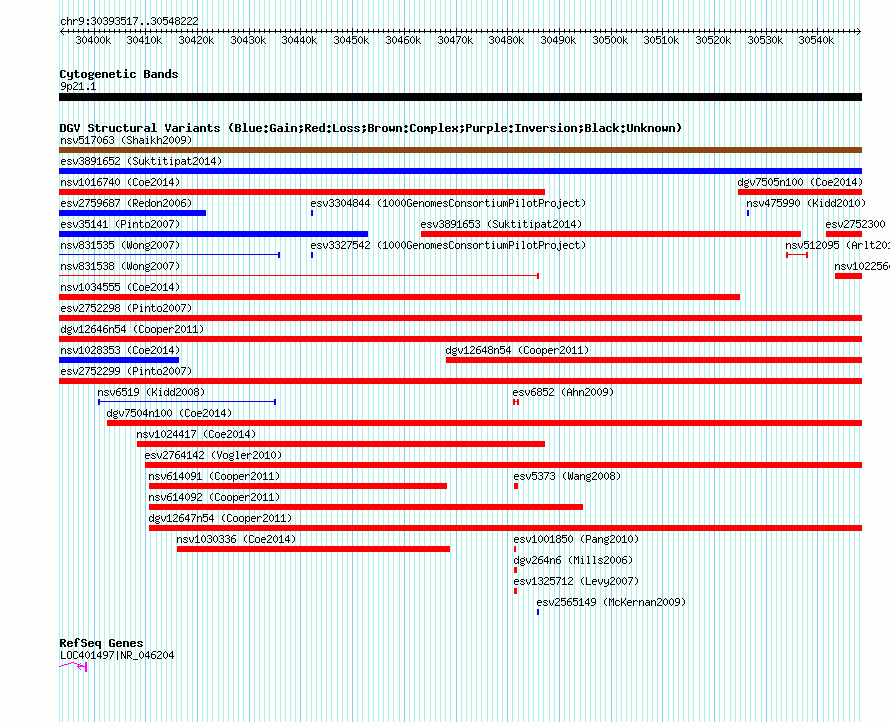Open dgv7504n100 (Coe2014) label
The width and height of the screenshot is (890, 722).
pyautogui.click(x=169, y=413)
